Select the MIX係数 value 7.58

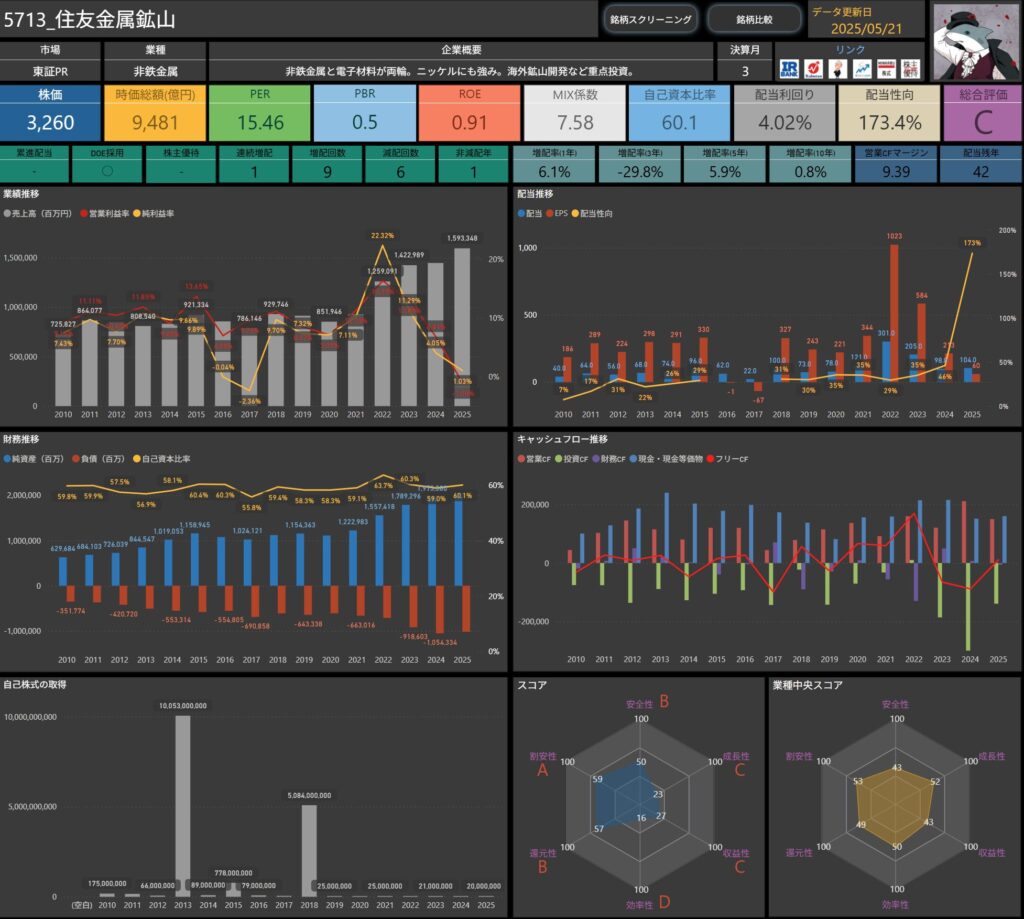(x=575, y=122)
